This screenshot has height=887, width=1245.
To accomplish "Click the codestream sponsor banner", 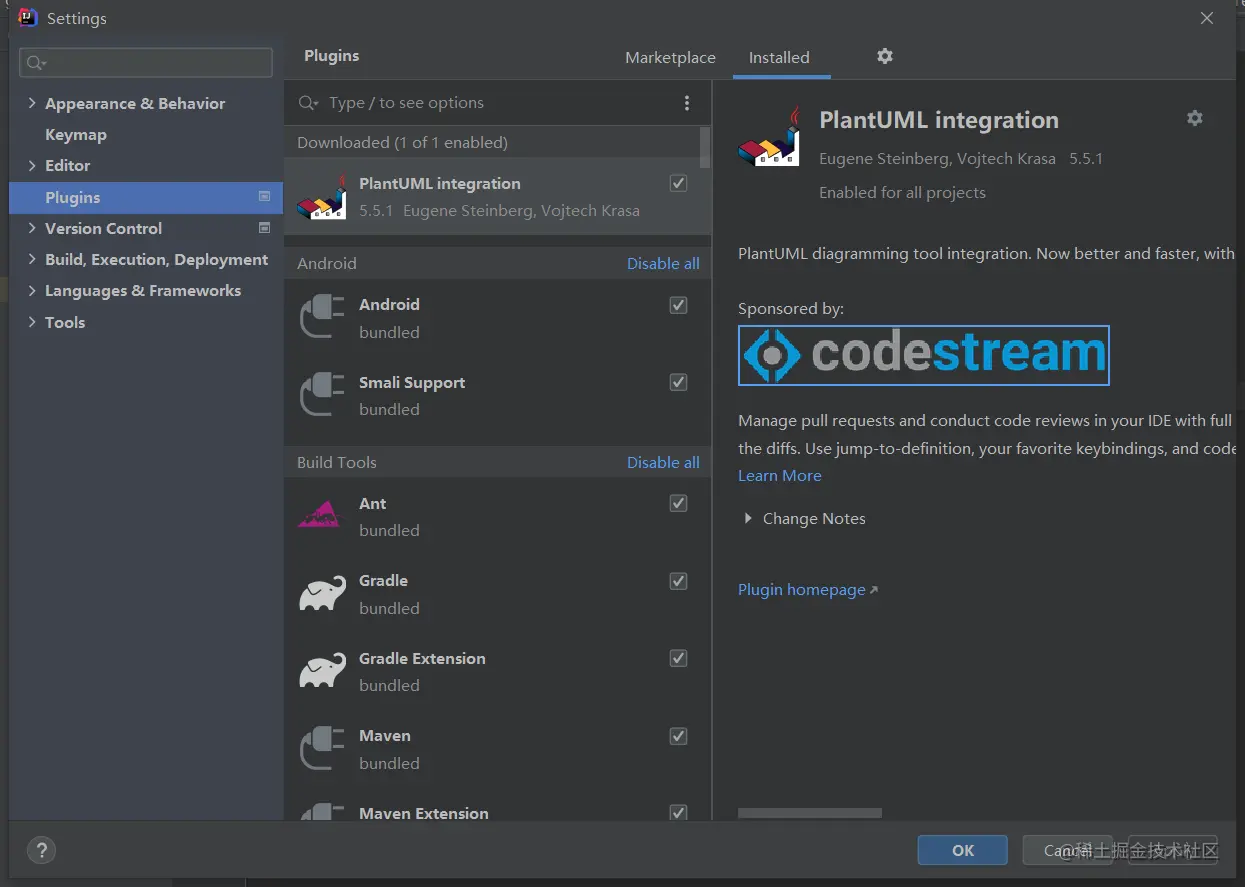I will tap(923, 355).
